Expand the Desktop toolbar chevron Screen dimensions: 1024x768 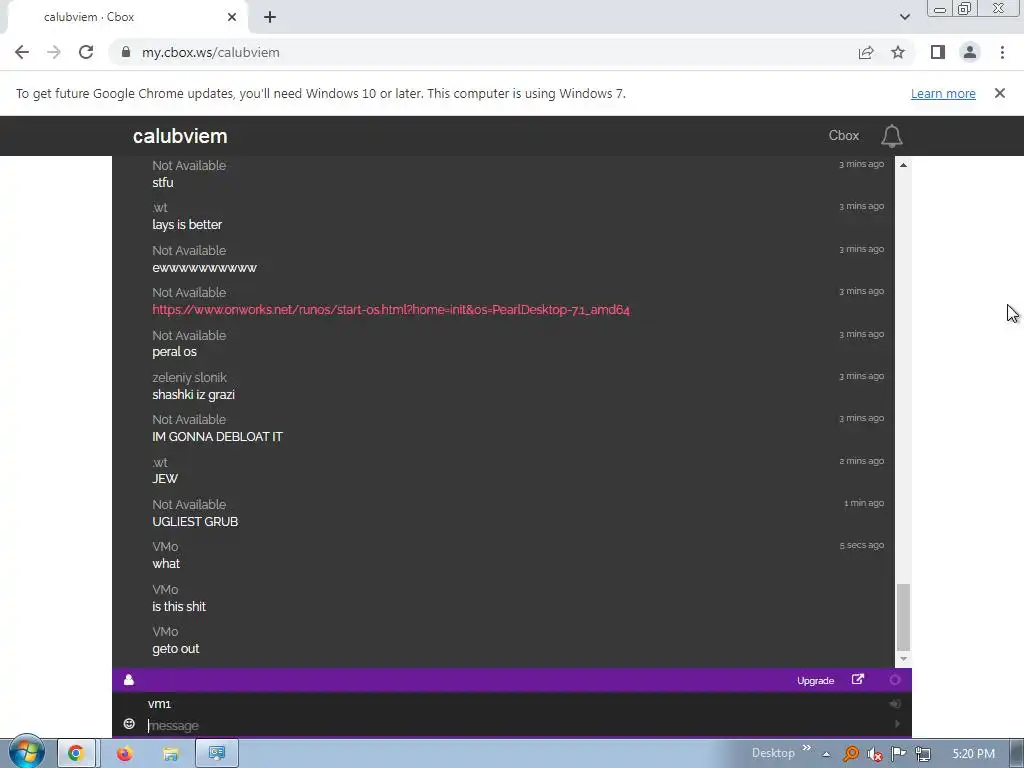(807, 748)
